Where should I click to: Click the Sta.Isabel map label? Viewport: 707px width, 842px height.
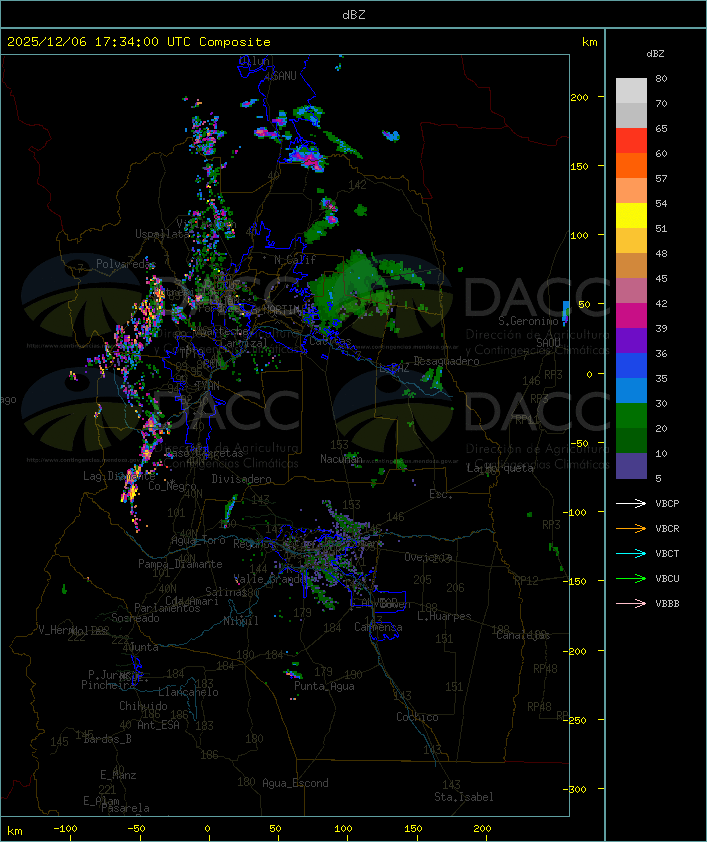point(464,797)
